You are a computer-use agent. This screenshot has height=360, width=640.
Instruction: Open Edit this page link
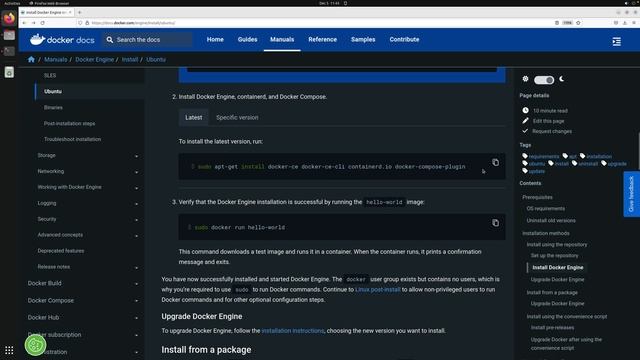point(548,121)
